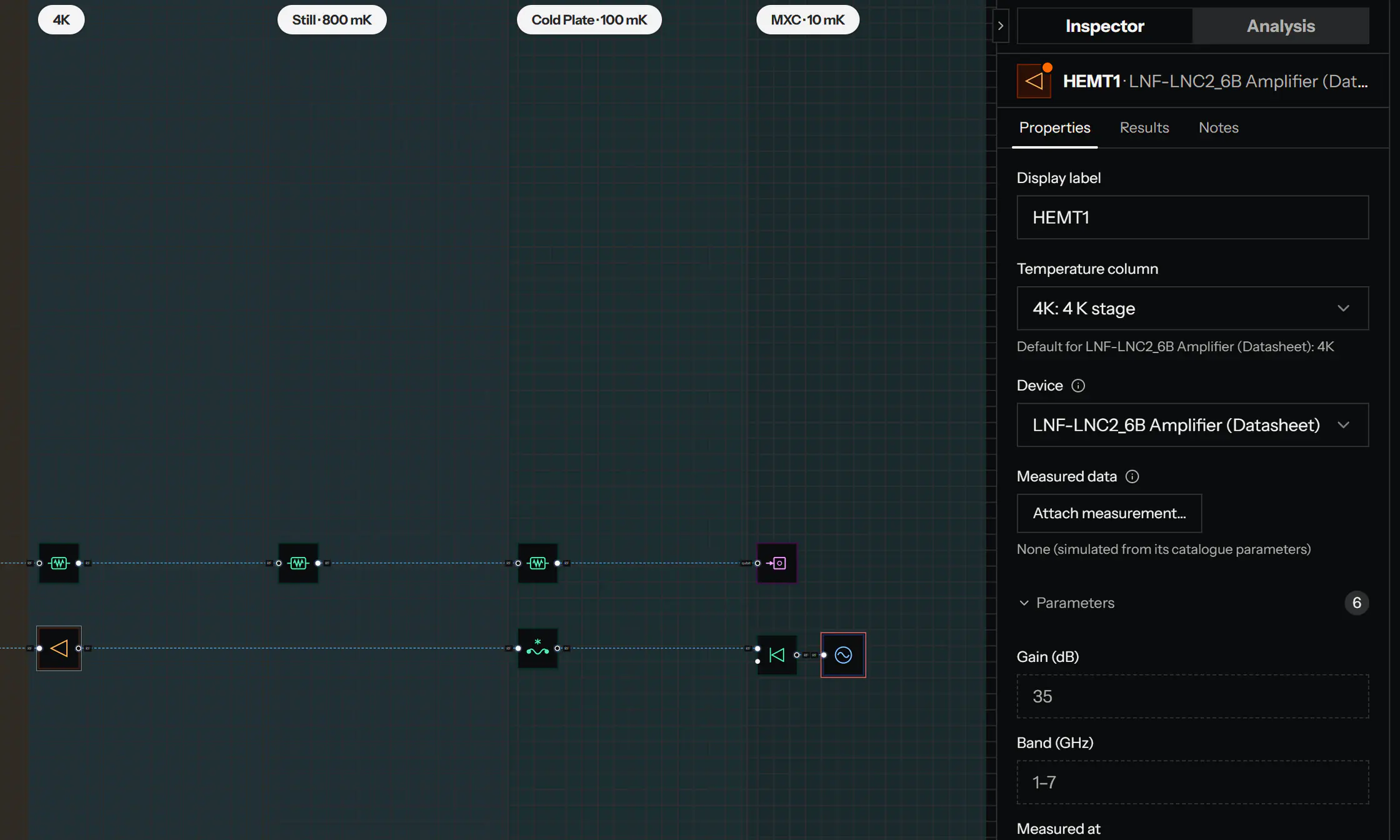Collapse the Parameters section
Screen dimensions: 1400x840
pyautogui.click(x=1067, y=603)
